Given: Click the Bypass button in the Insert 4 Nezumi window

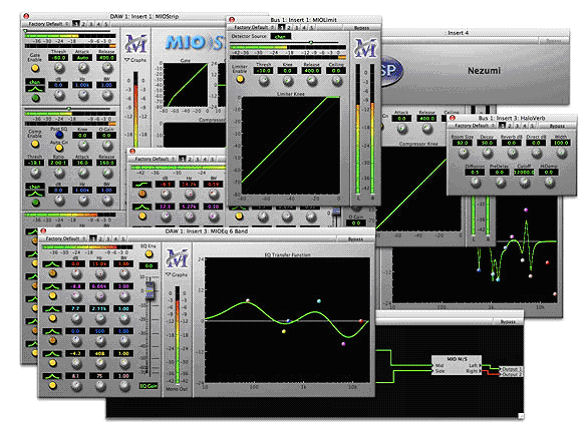Looking at the screenshot, I should [553, 41].
